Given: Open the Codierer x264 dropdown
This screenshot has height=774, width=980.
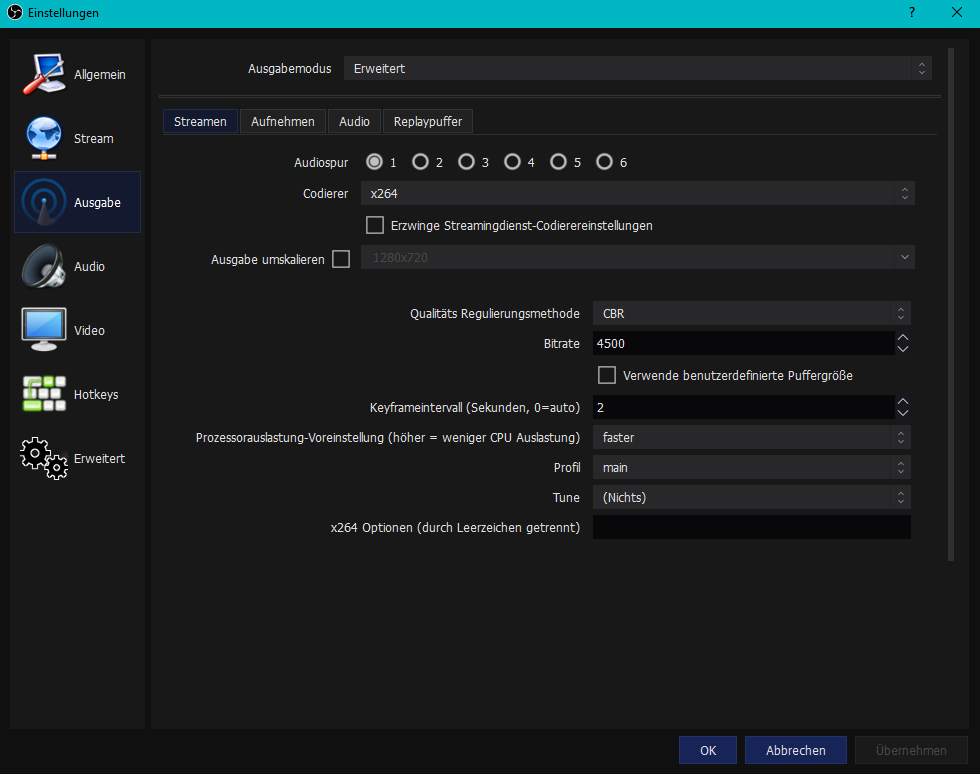Looking at the screenshot, I should coord(638,194).
